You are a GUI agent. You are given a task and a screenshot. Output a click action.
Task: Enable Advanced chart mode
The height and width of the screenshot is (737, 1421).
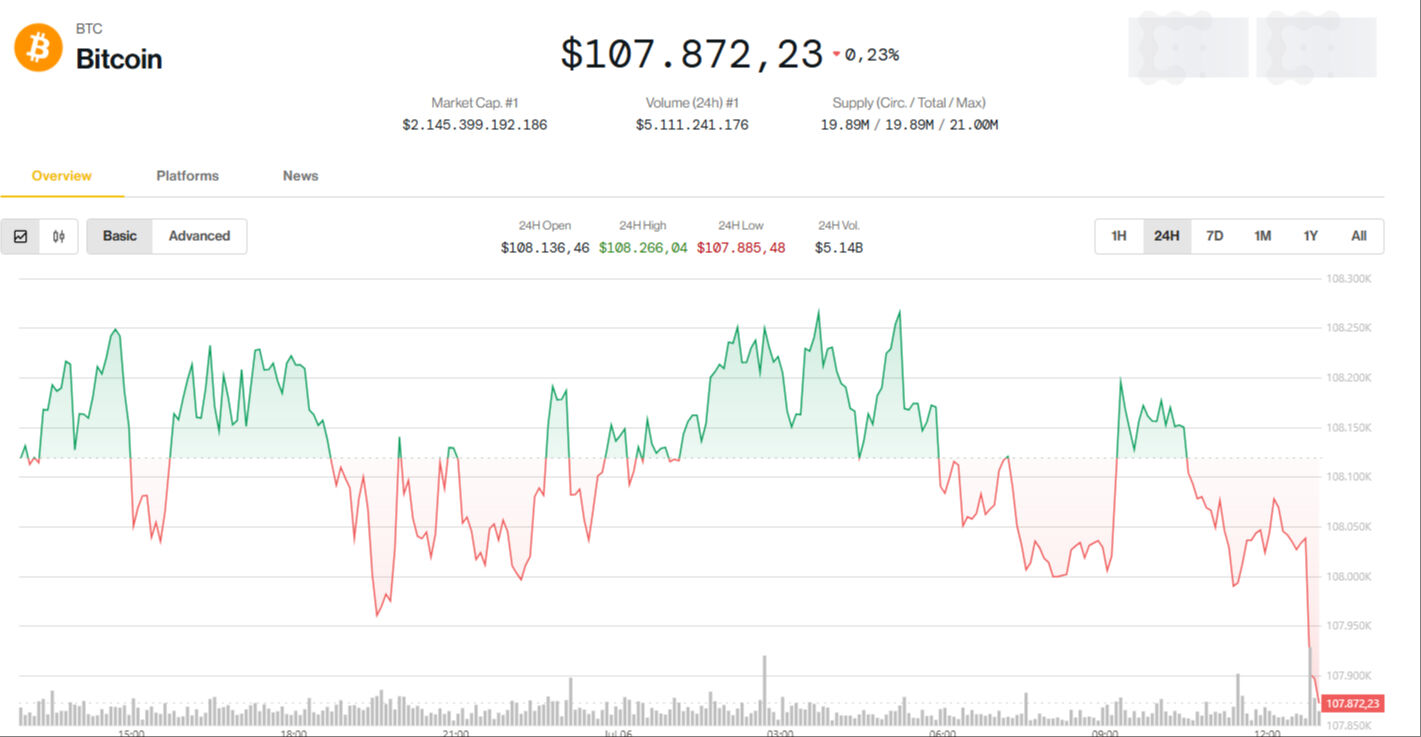pos(199,236)
